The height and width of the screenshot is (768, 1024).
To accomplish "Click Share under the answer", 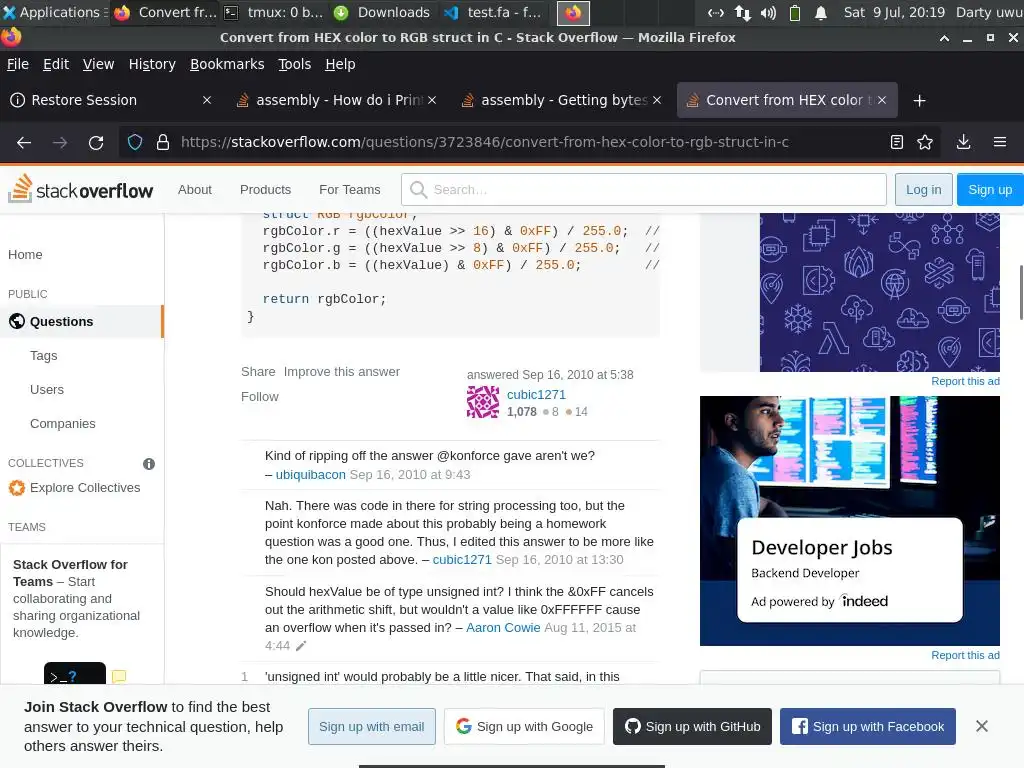I will click(258, 372).
